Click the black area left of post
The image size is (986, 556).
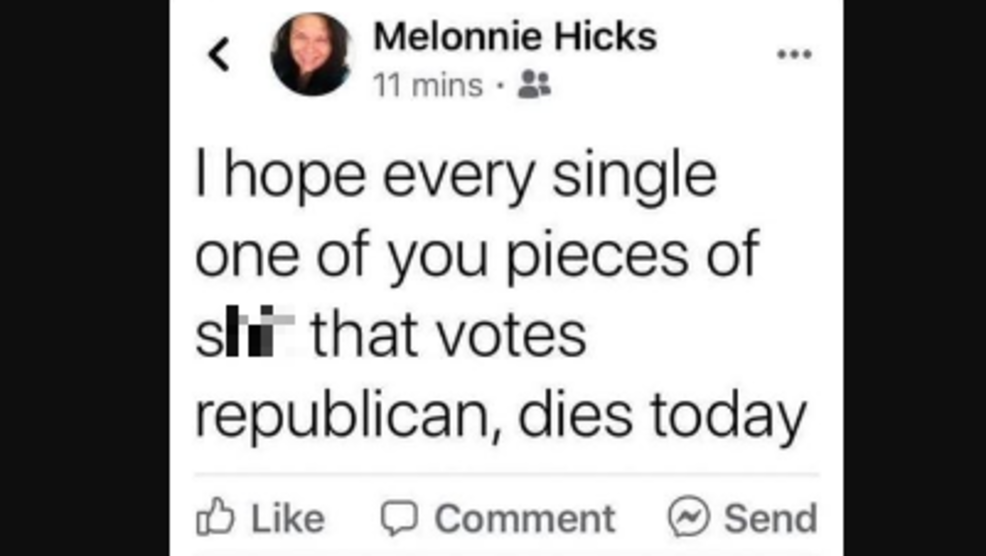(x=84, y=278)
